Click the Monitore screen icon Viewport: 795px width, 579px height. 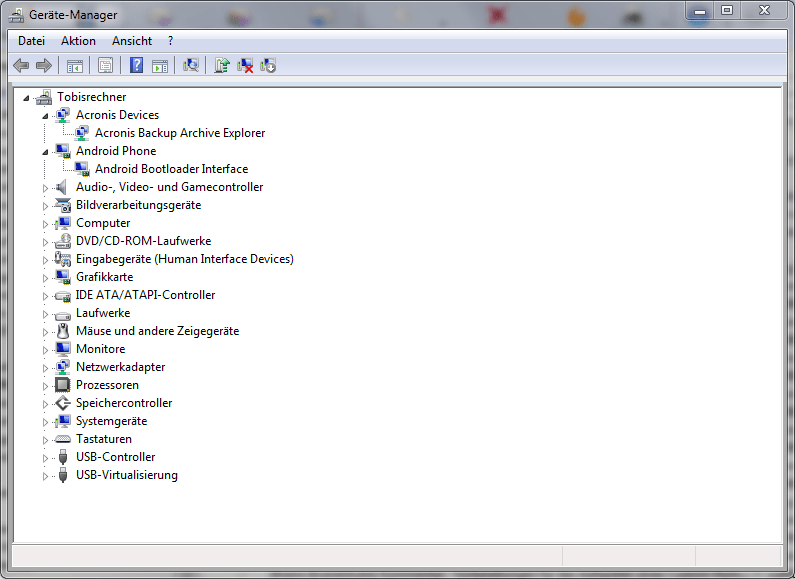(63, 349)
